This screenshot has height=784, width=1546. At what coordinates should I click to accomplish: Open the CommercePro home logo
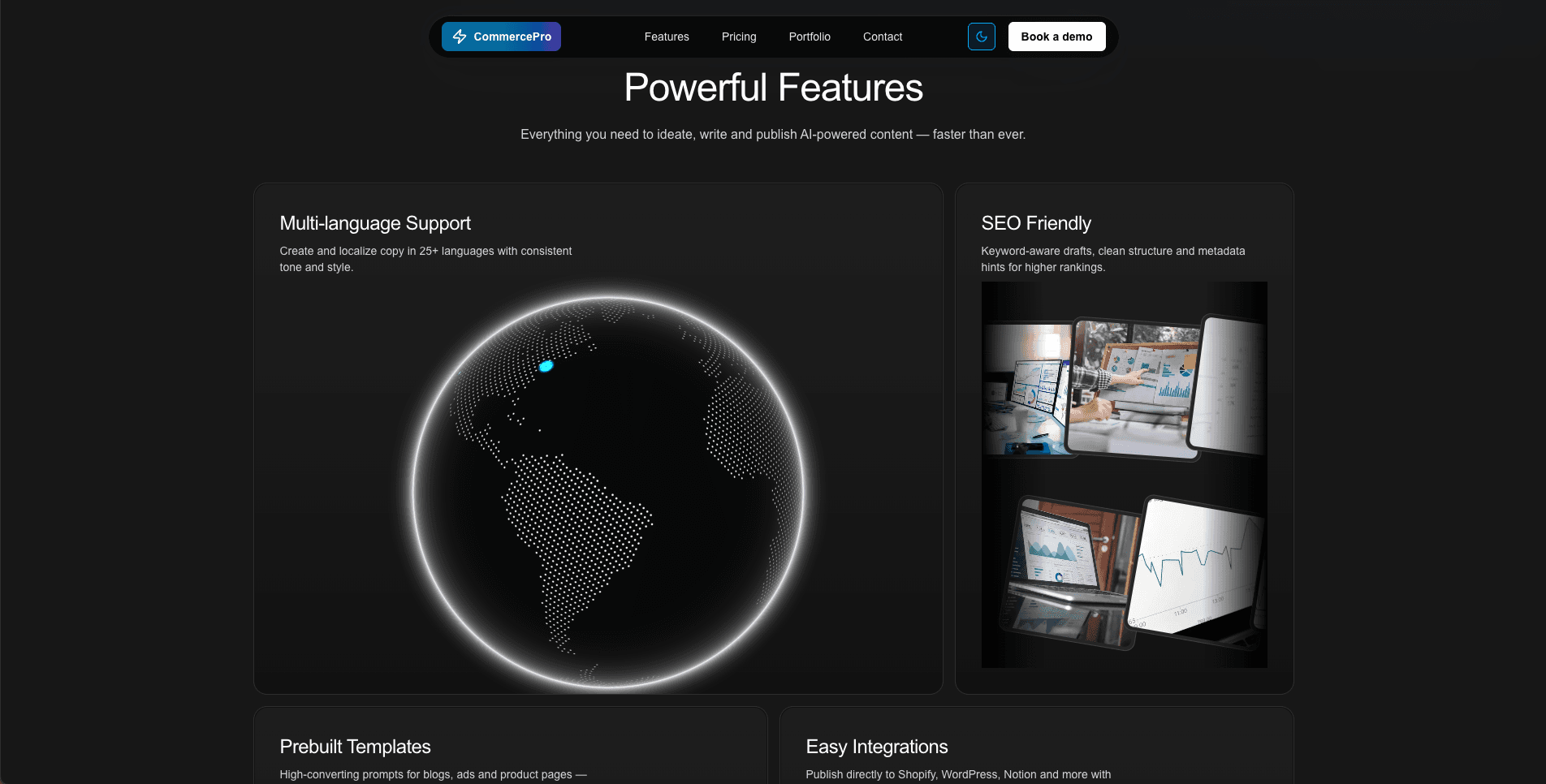pyautogui.click(x=501, y=37)
